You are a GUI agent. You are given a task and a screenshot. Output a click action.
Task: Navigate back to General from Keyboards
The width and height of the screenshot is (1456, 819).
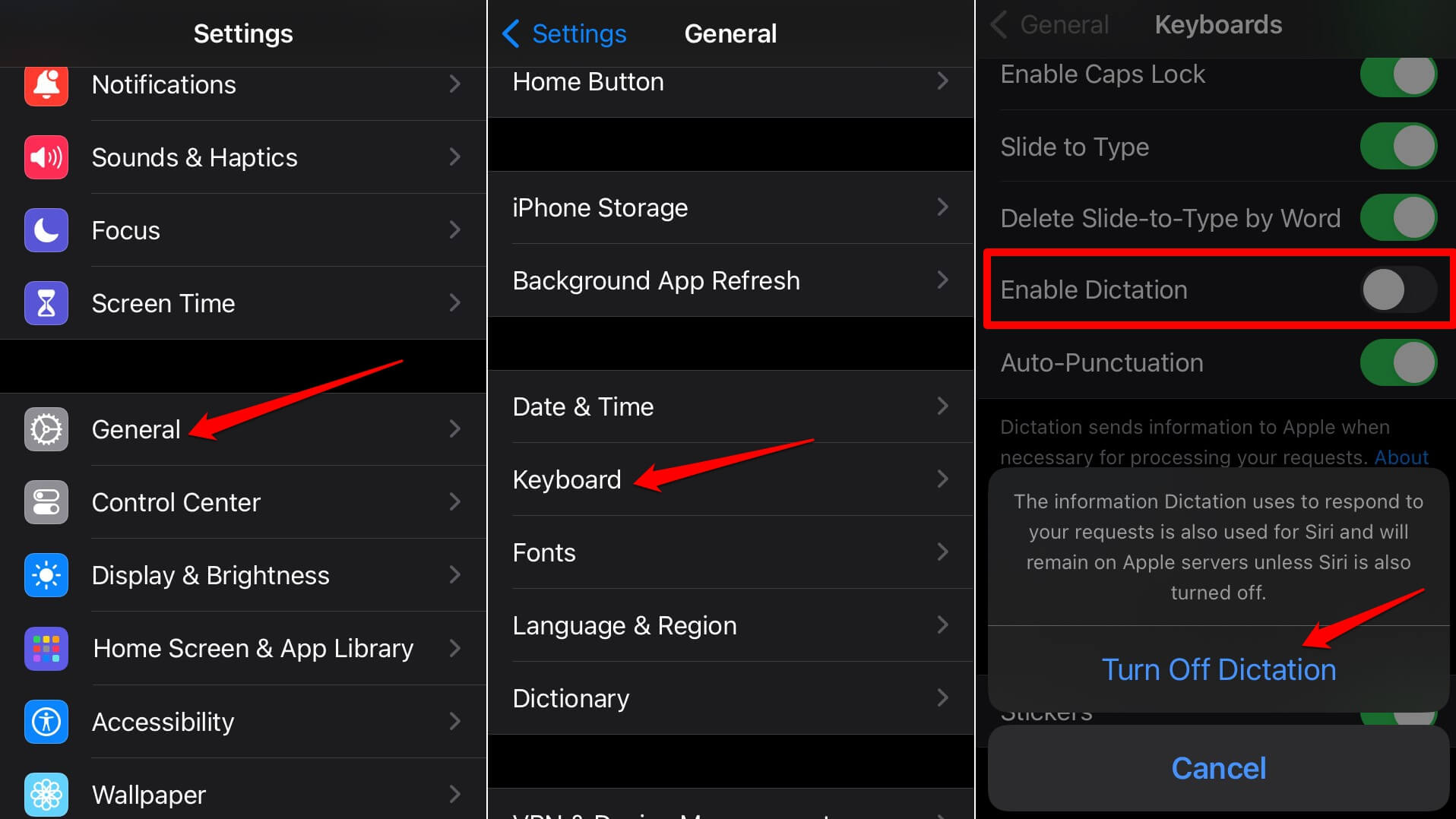click(1049, 24)
